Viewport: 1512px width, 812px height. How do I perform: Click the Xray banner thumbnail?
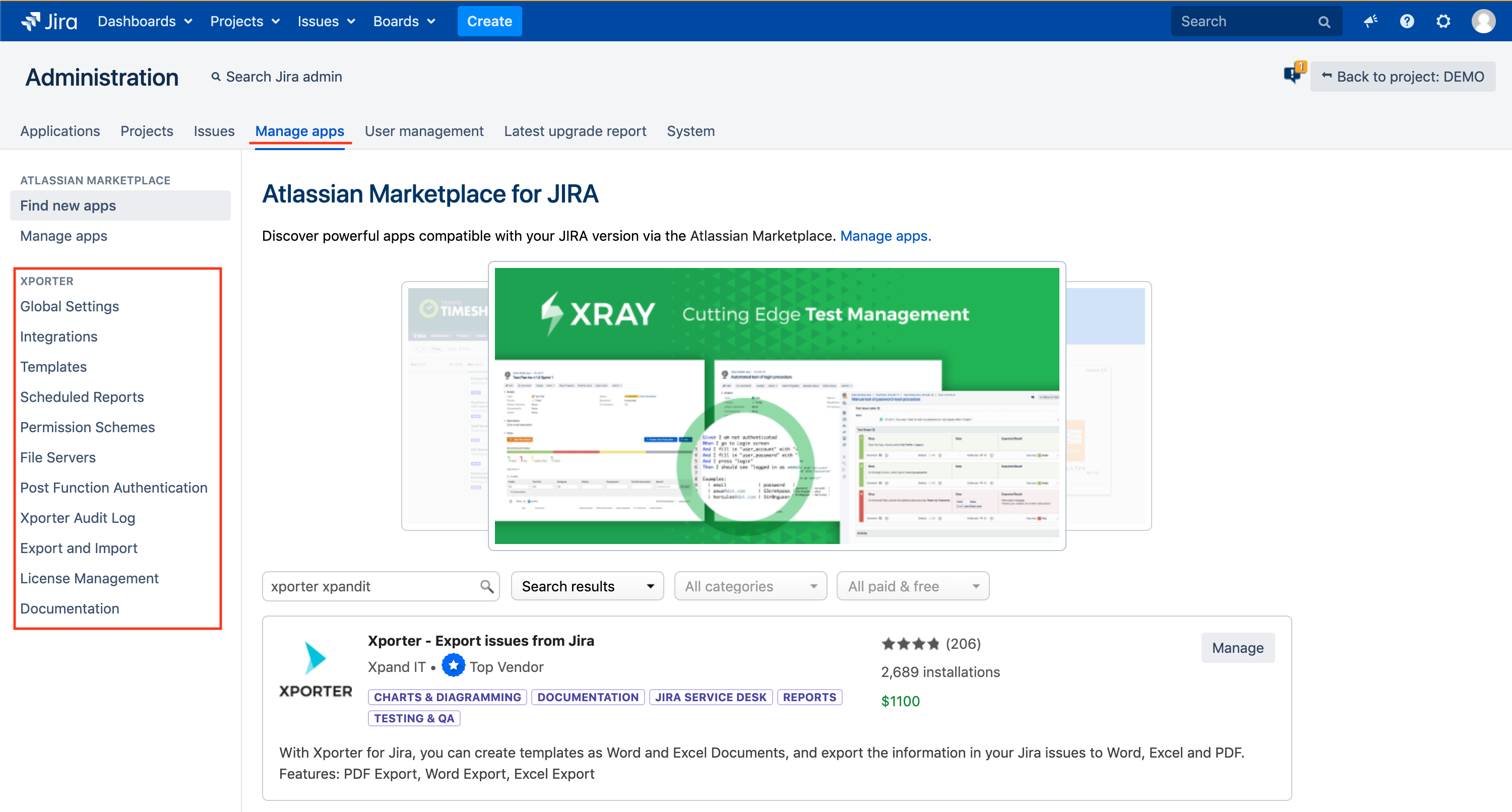(776, 406)
